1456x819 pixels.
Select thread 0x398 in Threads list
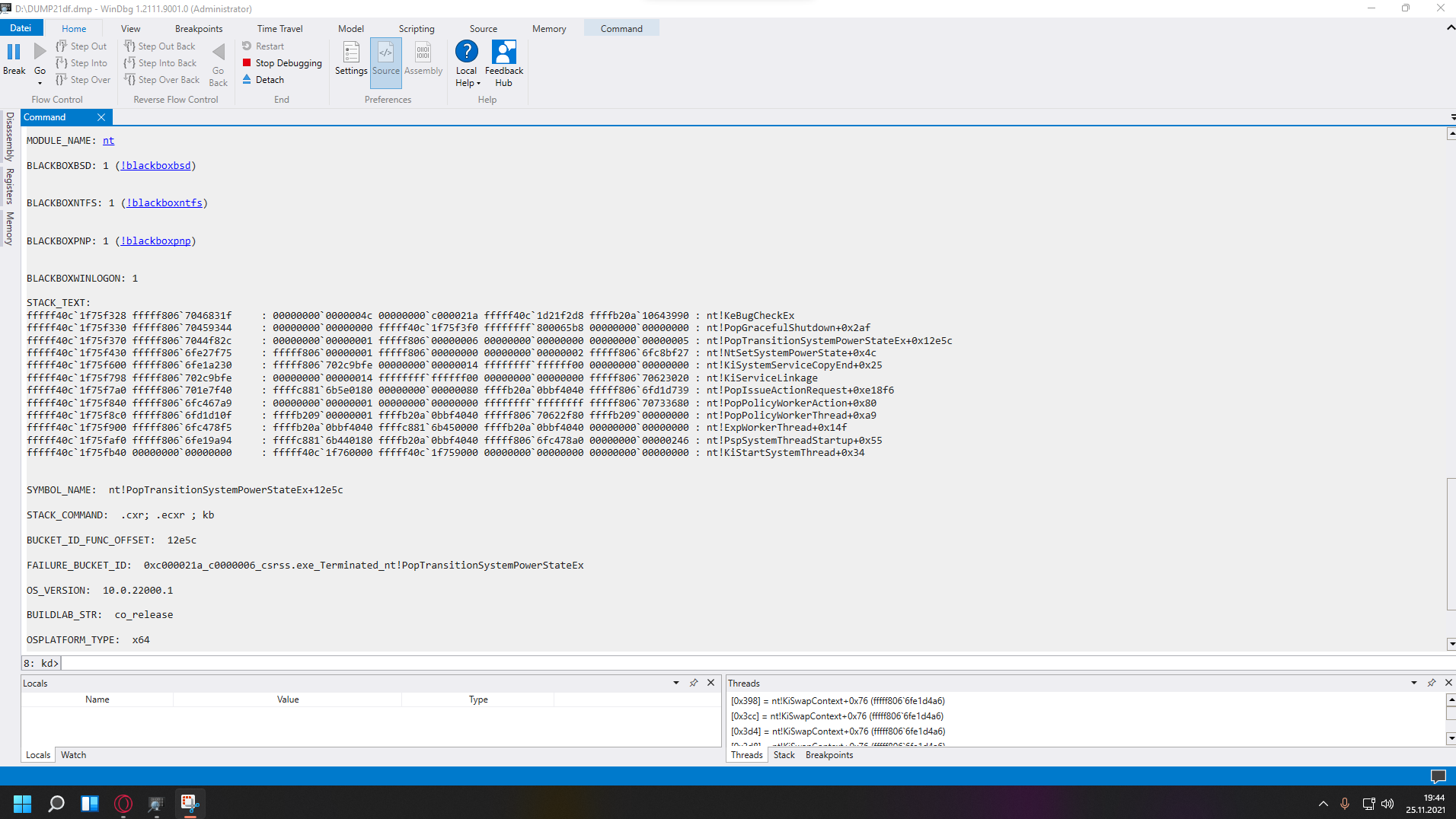(x=838, y=701)
